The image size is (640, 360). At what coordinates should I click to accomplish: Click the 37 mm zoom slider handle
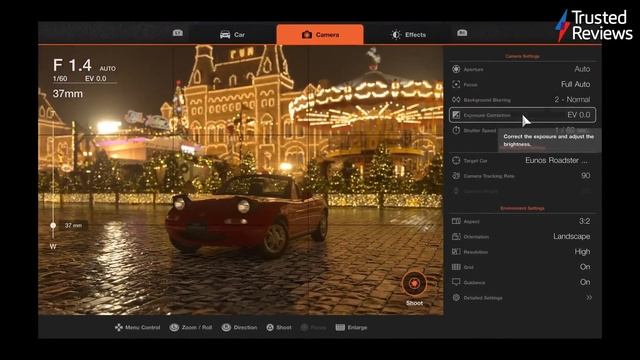click(53, 225)
